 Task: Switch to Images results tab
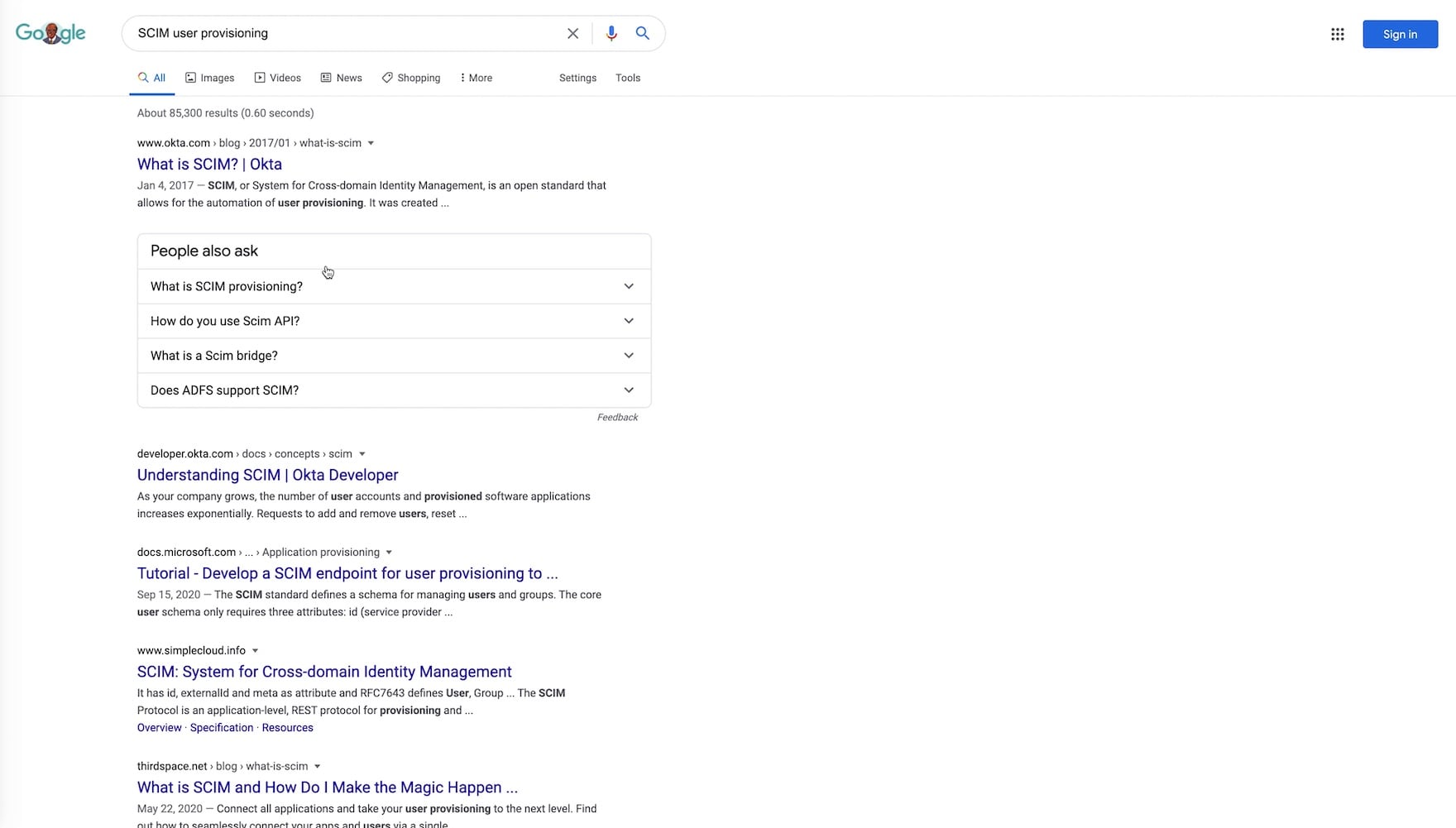pyautogui.click(x=209, y=78)
